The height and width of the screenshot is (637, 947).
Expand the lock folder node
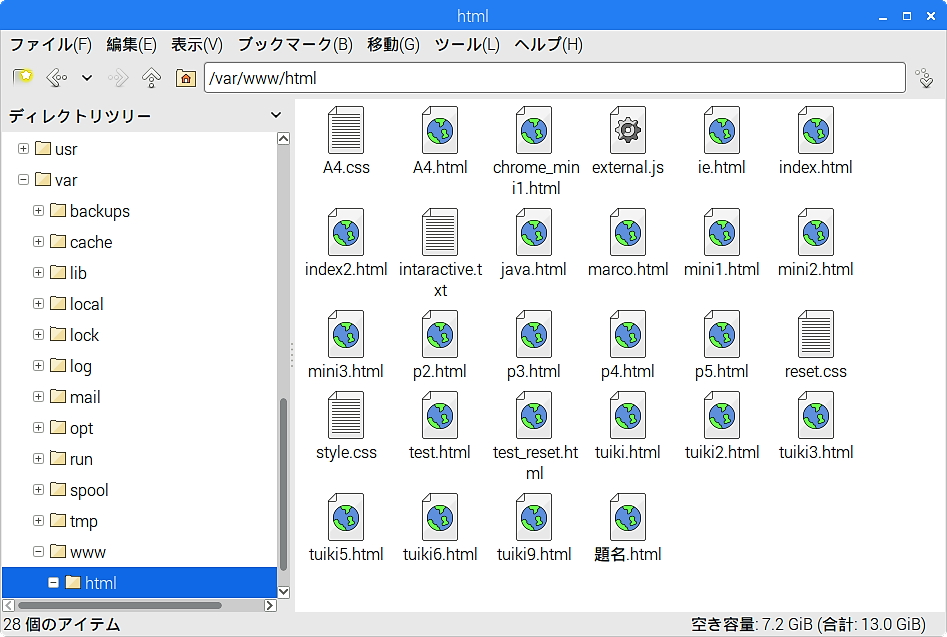(x=38, y=335)
